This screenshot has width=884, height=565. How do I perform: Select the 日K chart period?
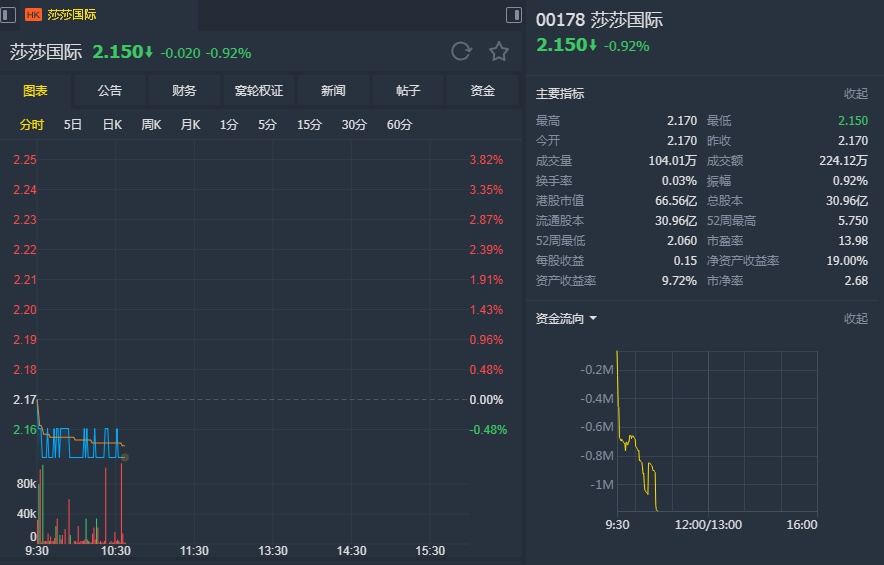tap(112, 125)
